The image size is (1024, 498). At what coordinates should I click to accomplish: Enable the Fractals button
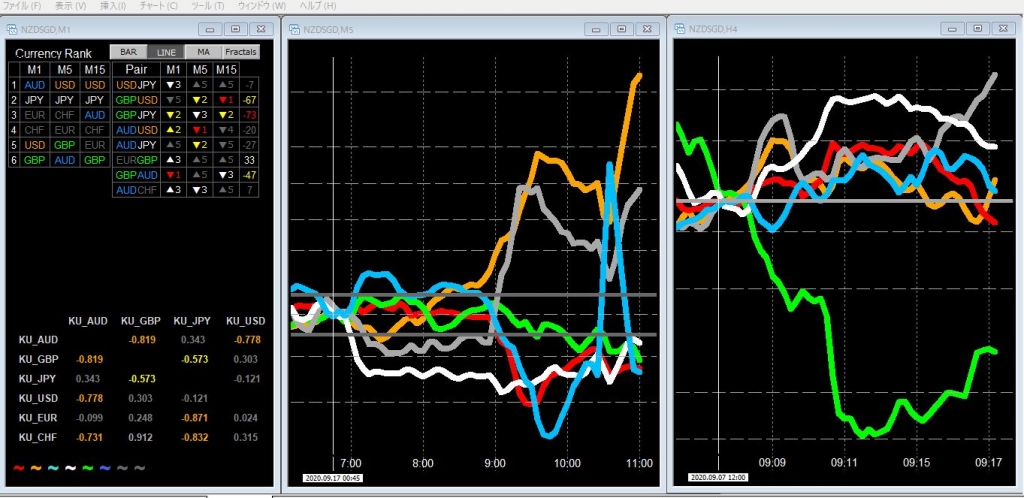point(240,52)
